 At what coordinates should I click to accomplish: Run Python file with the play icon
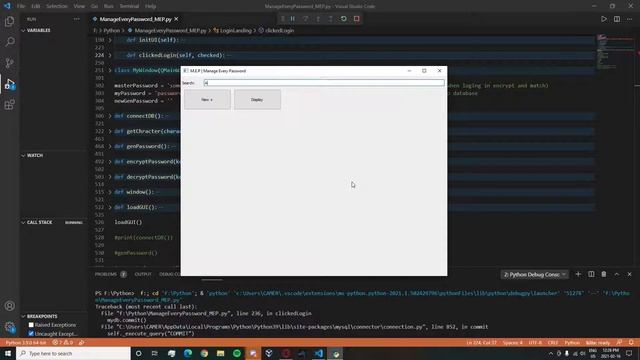point(604,19)
